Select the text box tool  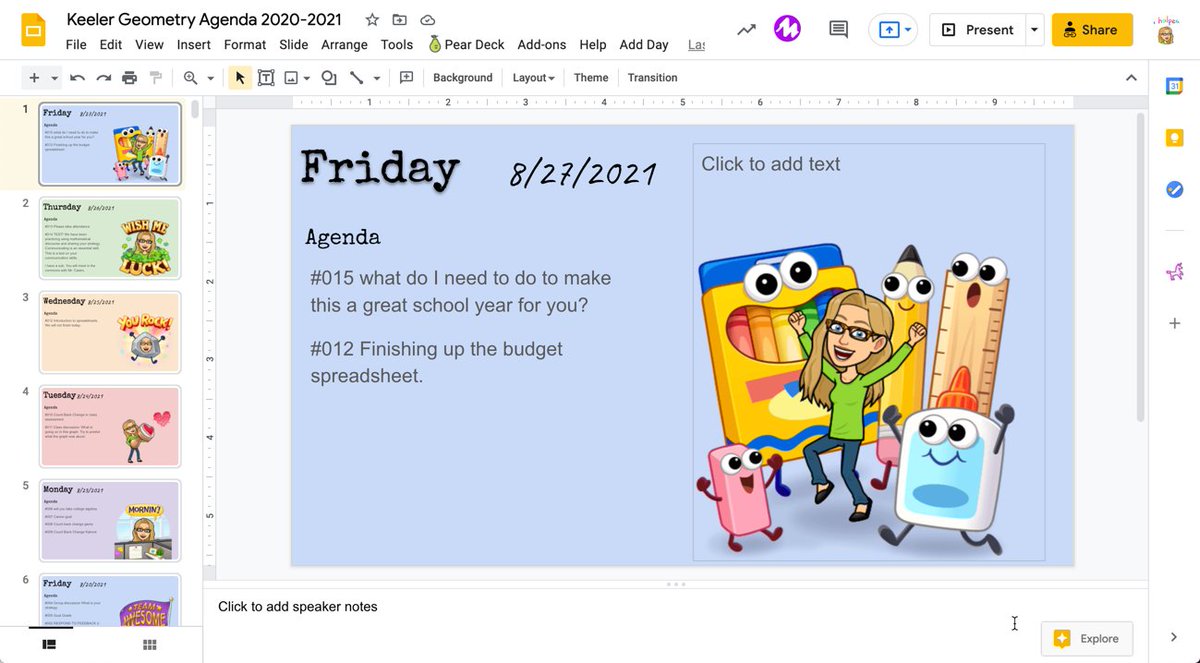click(x=266, y=78)
